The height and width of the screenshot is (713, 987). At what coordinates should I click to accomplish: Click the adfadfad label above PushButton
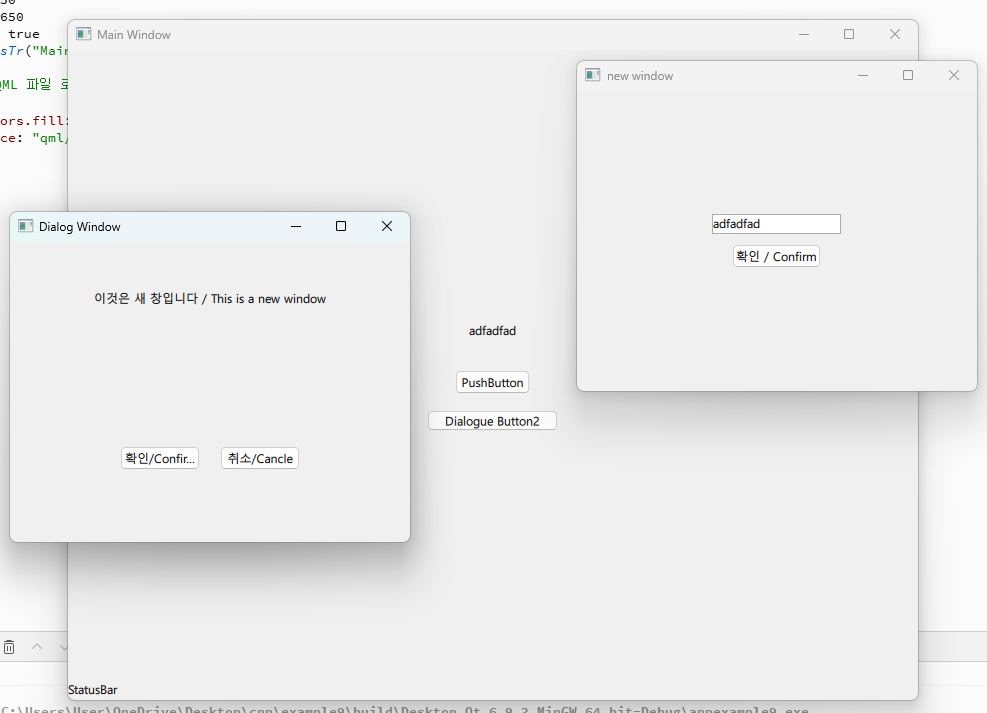point(492,331)
